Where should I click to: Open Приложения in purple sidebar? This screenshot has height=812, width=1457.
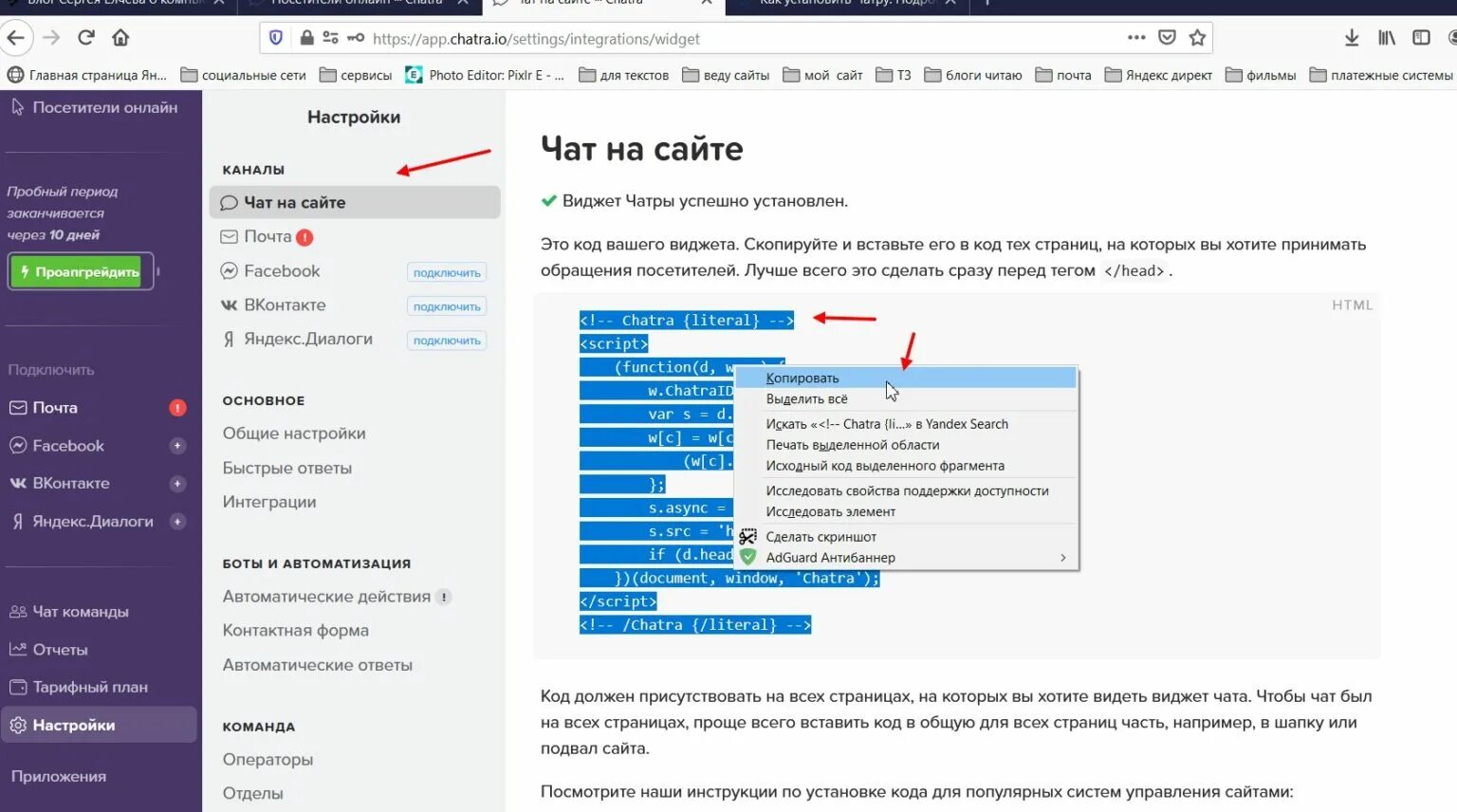click(59, 776)
